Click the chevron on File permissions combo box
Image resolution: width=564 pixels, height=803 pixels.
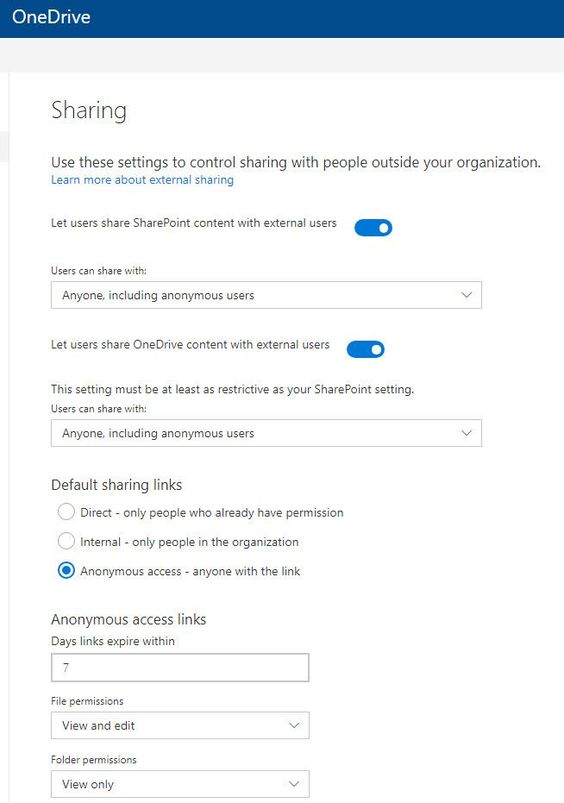pos(294,725)
